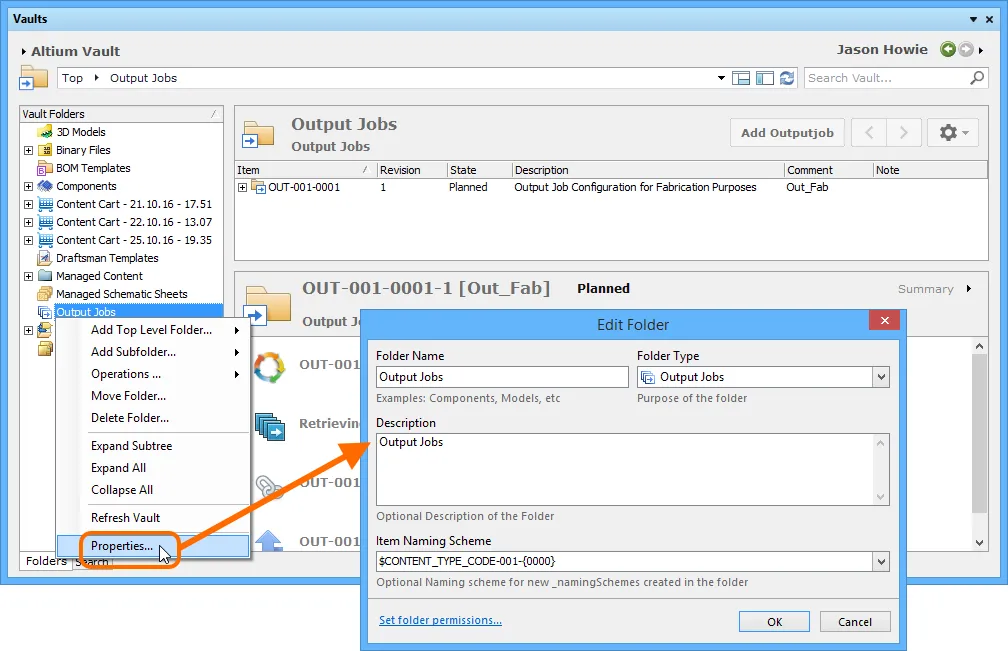This screenshot has width=1008, height=651.
Task: Open the Item Naming Scheme dropdown
Action: click(x=881, y=562)
